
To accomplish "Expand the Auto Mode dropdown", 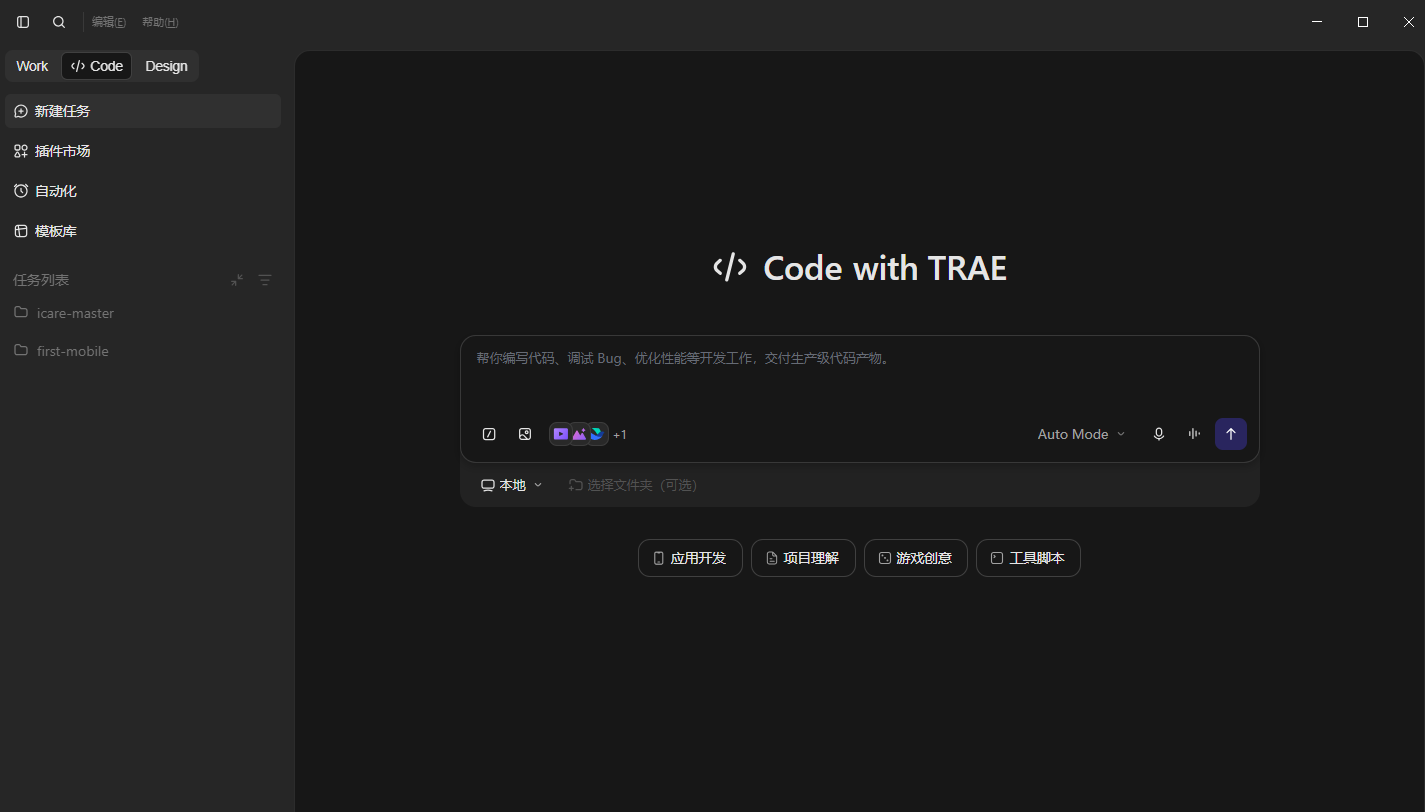I will (x=1081, y=434).
